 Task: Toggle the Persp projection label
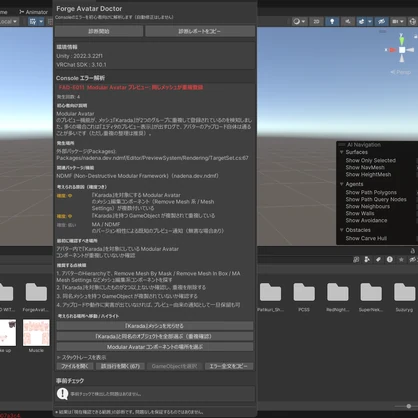tap(401, 72)
